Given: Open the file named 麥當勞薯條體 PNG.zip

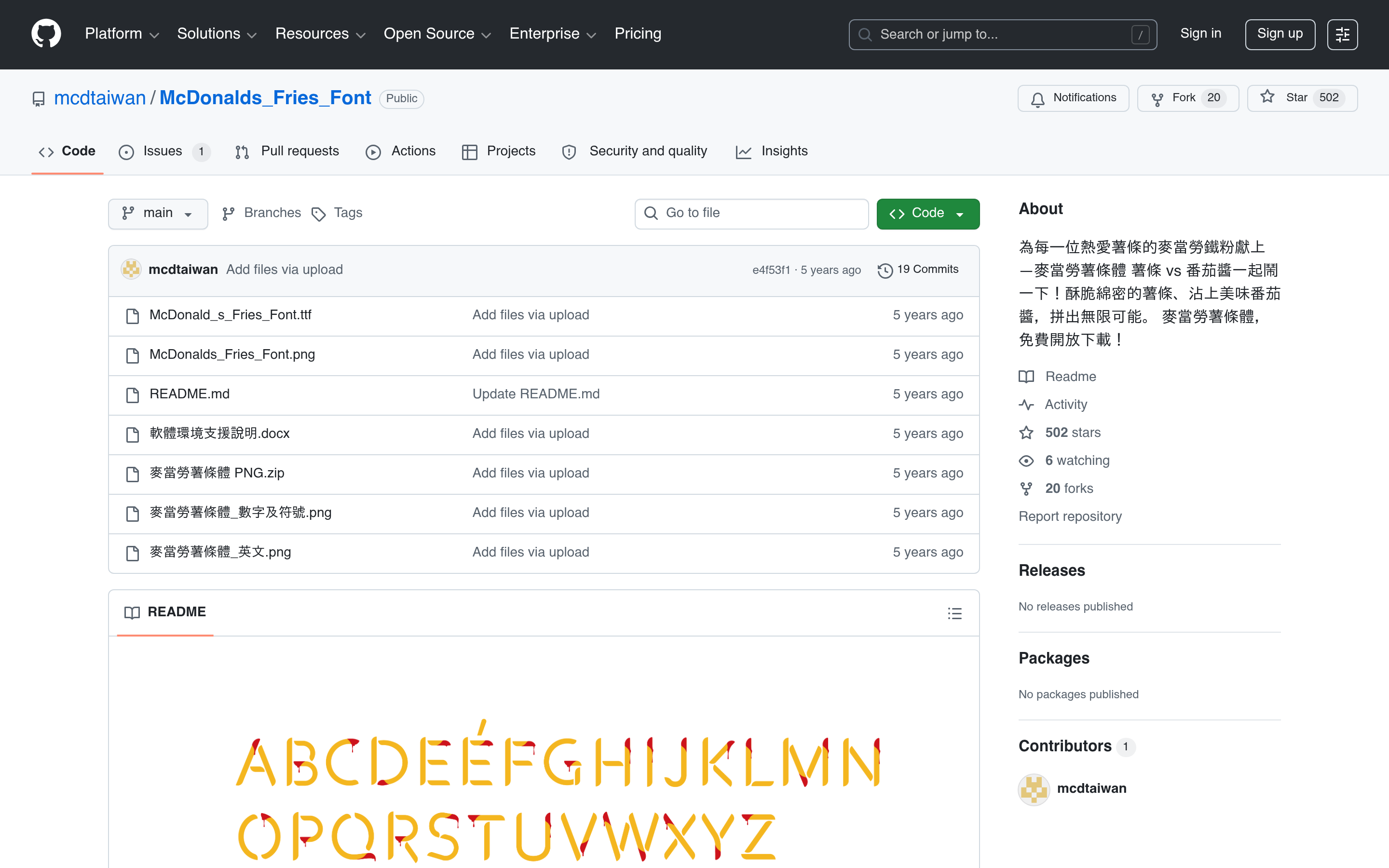Looking at the screenshot, I should [x=217, y=473].
